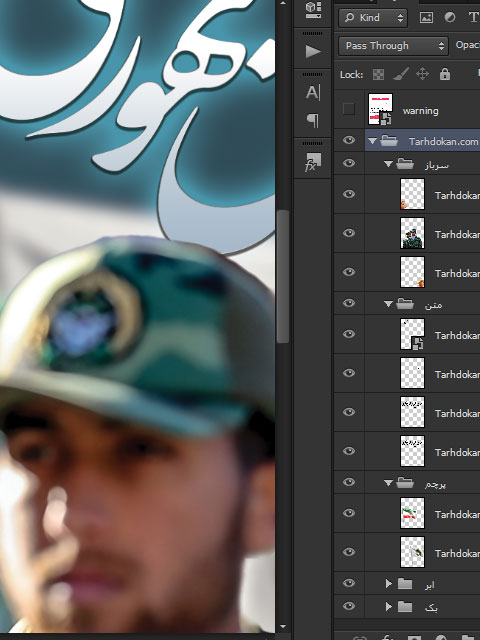Image resolution: width=480 pixels, height=640 pixels.
Task: Select the soldiers photo layer thumbnail
Action: point(412,233)
